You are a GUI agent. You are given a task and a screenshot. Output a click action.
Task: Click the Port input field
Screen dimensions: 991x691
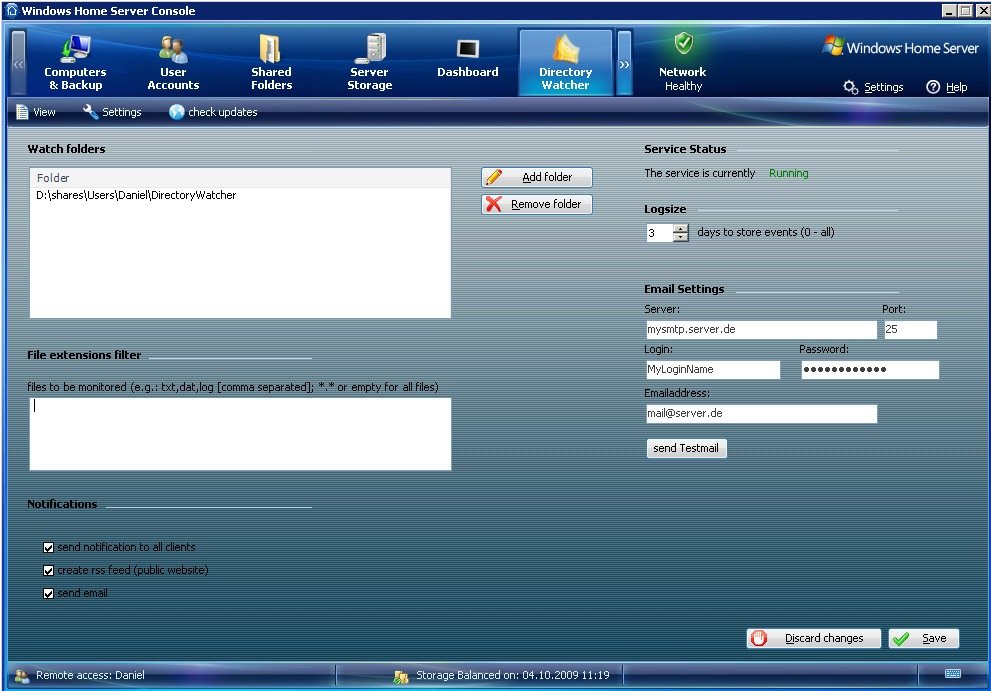coord(910,329)
